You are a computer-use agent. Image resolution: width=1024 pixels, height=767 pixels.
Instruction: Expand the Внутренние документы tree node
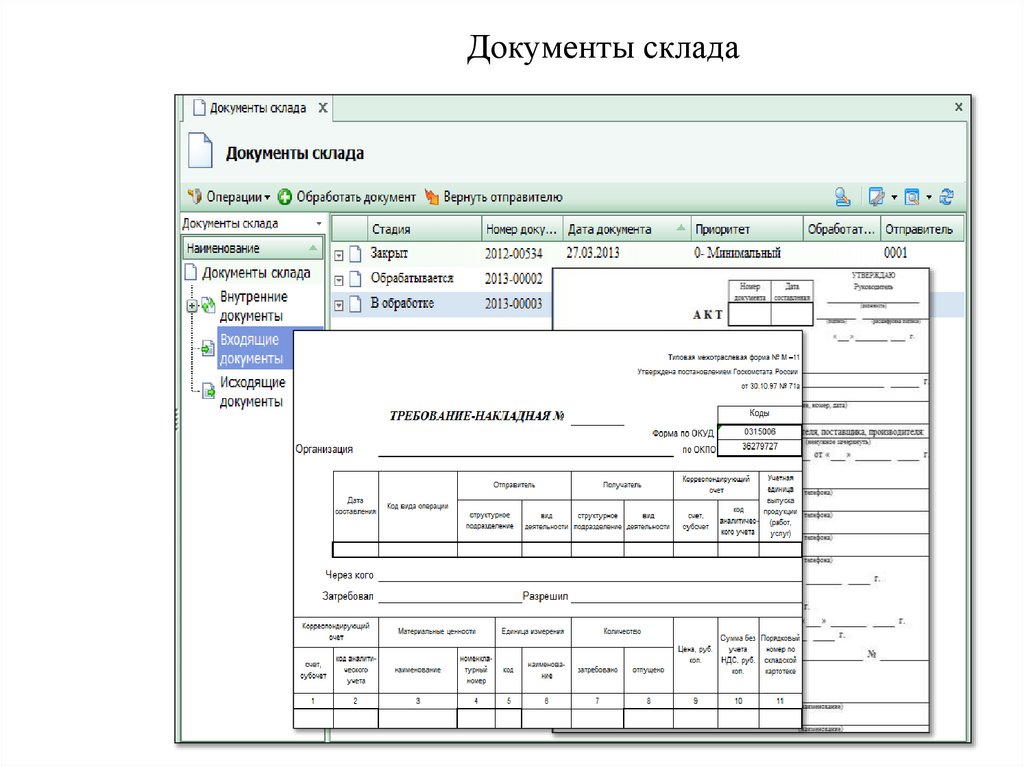pos(191,306)
